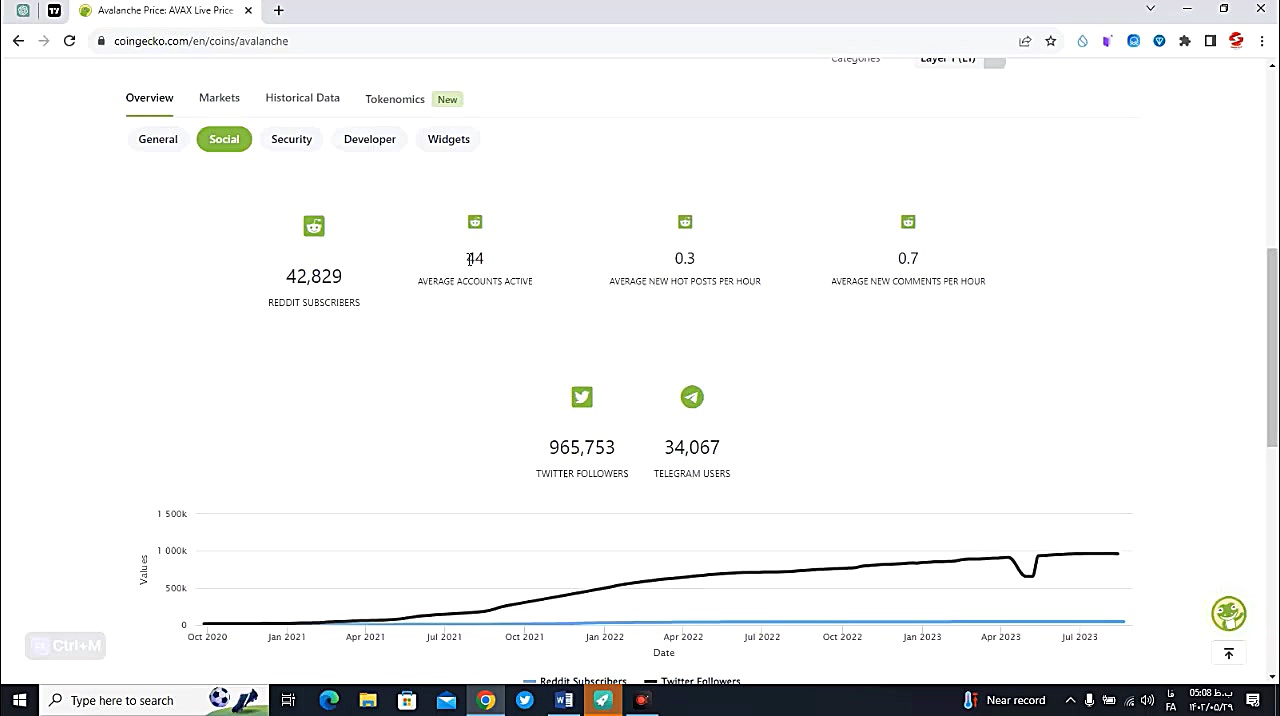
Task: Select the General section pill
Action: tap(158, 139)
